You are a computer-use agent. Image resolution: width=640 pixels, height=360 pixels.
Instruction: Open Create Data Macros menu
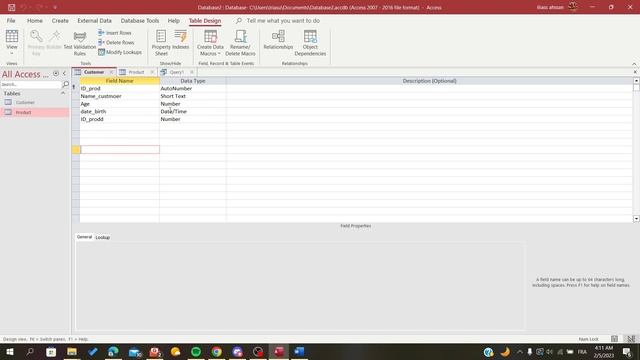(210, 42)
